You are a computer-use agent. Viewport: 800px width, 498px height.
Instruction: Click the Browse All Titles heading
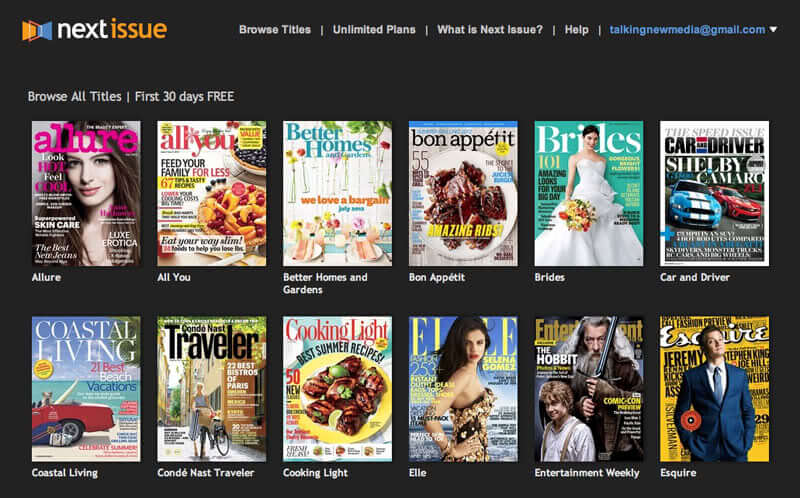pyautogui.click(x=74, y=96)
